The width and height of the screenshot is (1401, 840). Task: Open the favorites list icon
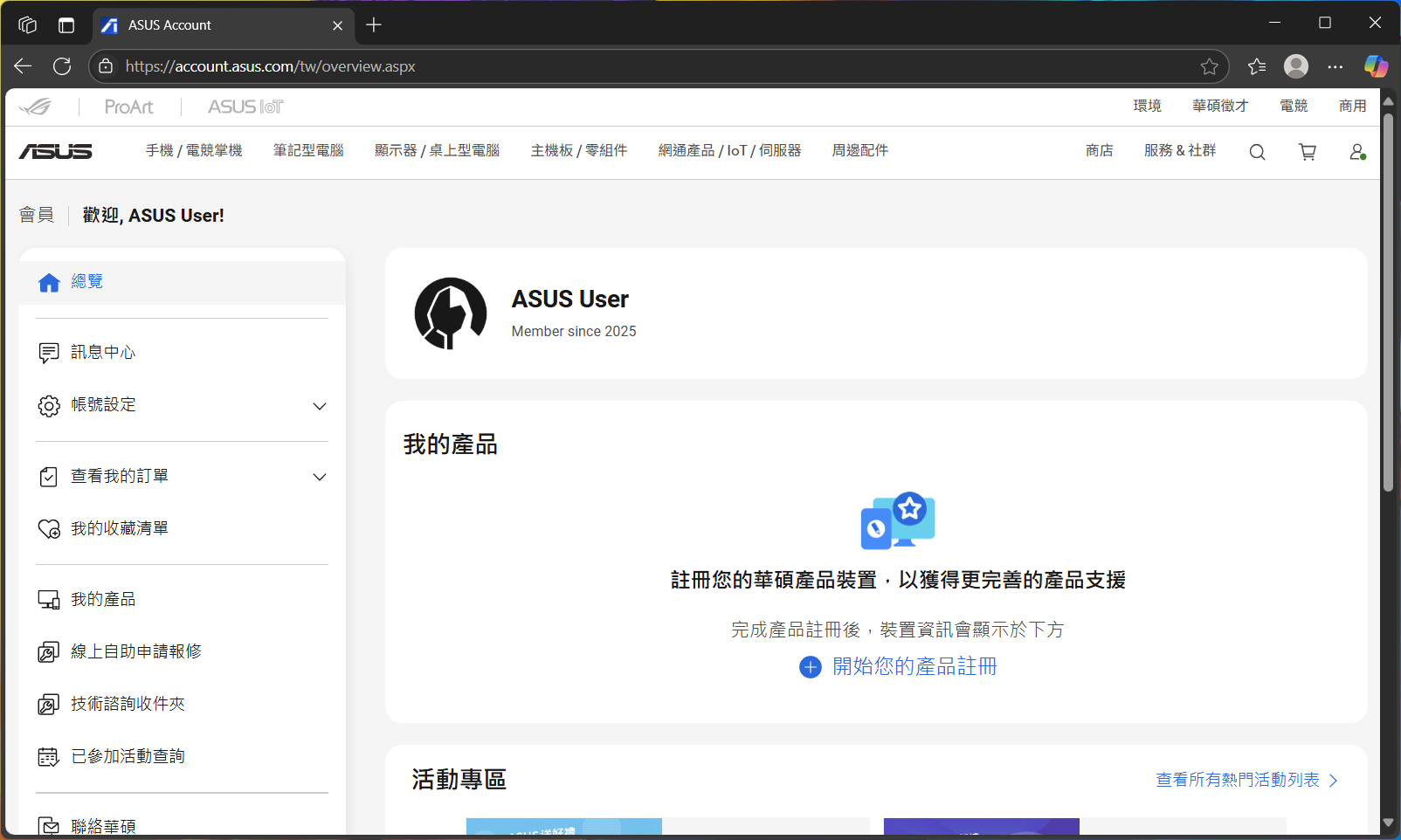1257,66
